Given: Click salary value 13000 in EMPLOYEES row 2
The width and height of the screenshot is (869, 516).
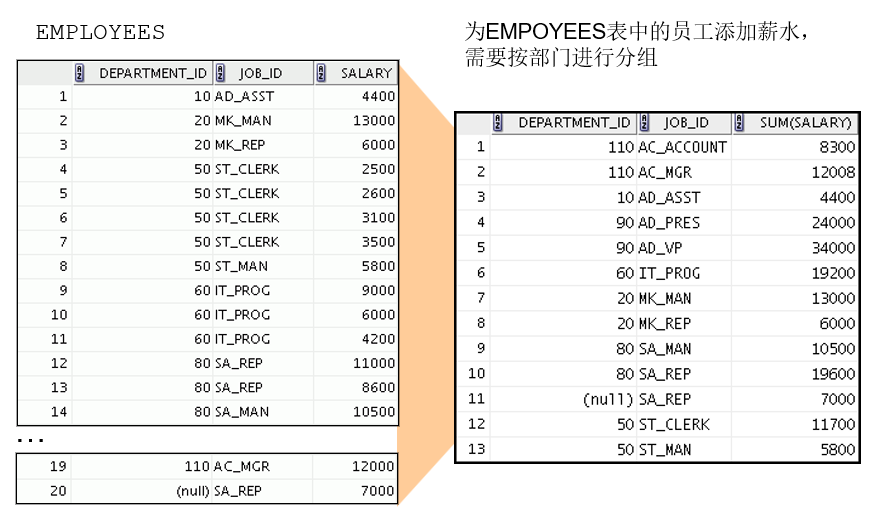Looking at the screenshot, I should (x=374, y=121).
